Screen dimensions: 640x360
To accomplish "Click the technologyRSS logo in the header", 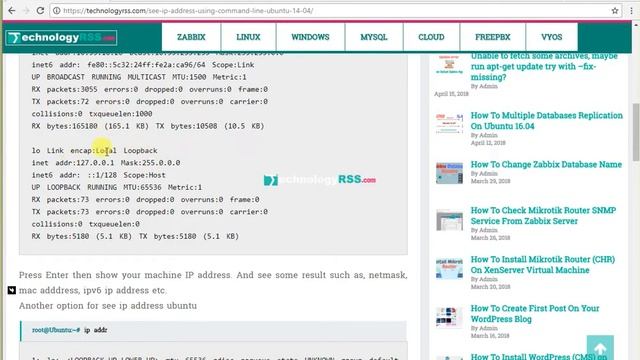I will tap(61, 38).
